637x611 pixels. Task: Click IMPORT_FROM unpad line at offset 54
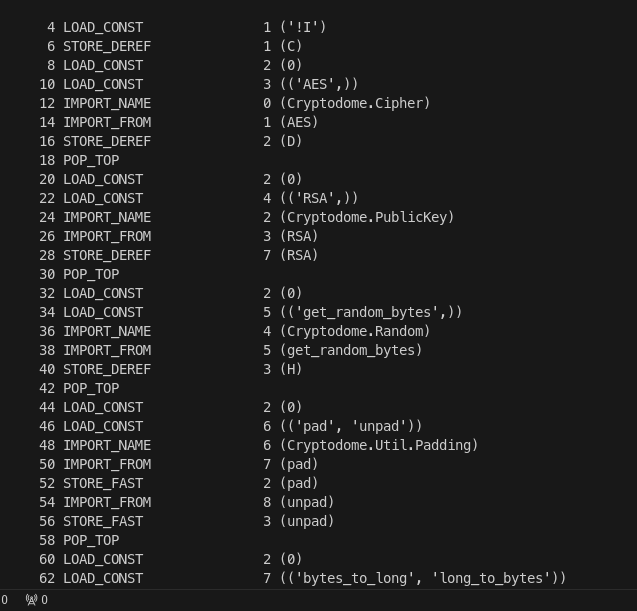186,502
